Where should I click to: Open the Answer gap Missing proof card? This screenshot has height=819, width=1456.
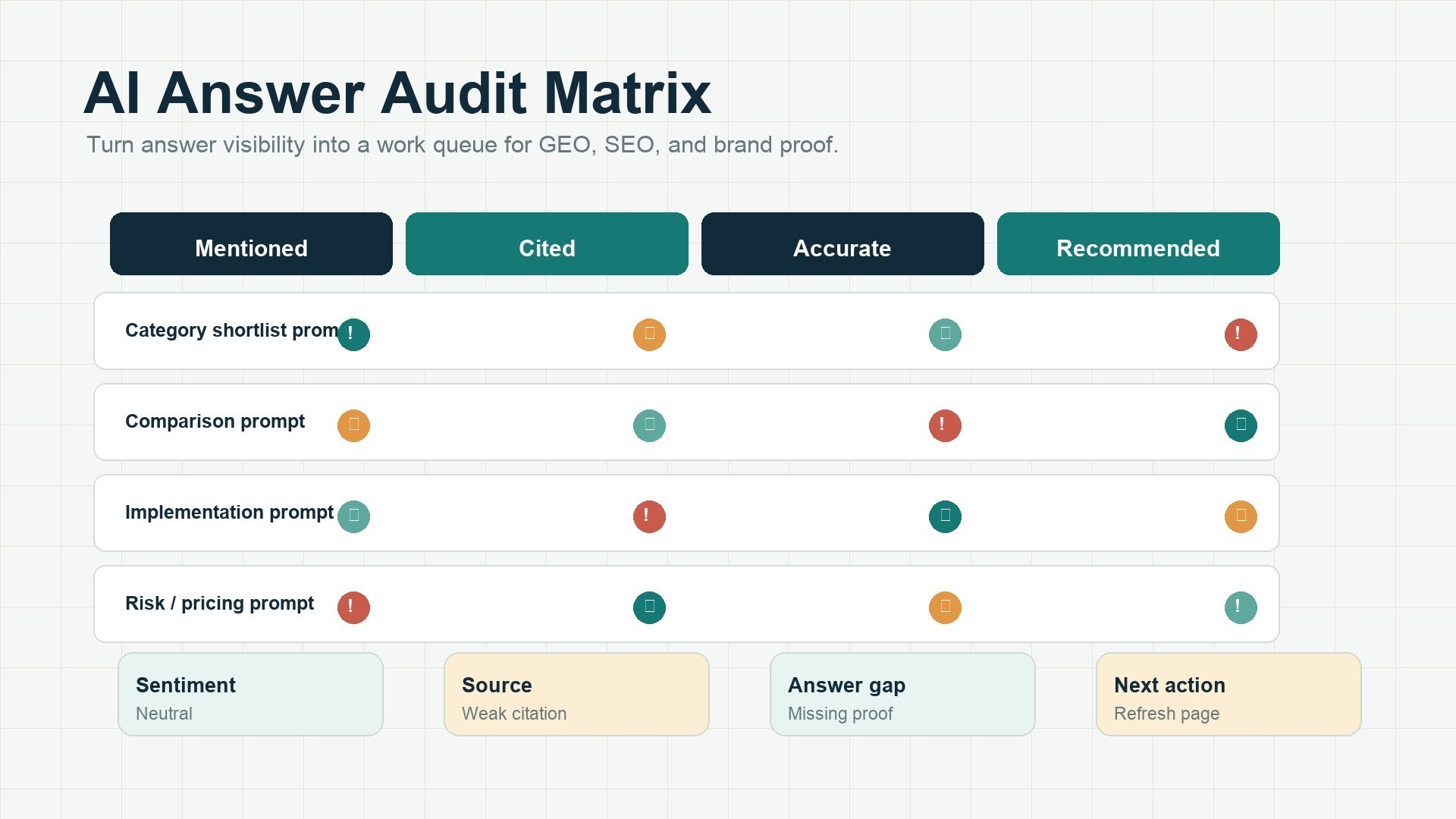click(x=902, y=694)
